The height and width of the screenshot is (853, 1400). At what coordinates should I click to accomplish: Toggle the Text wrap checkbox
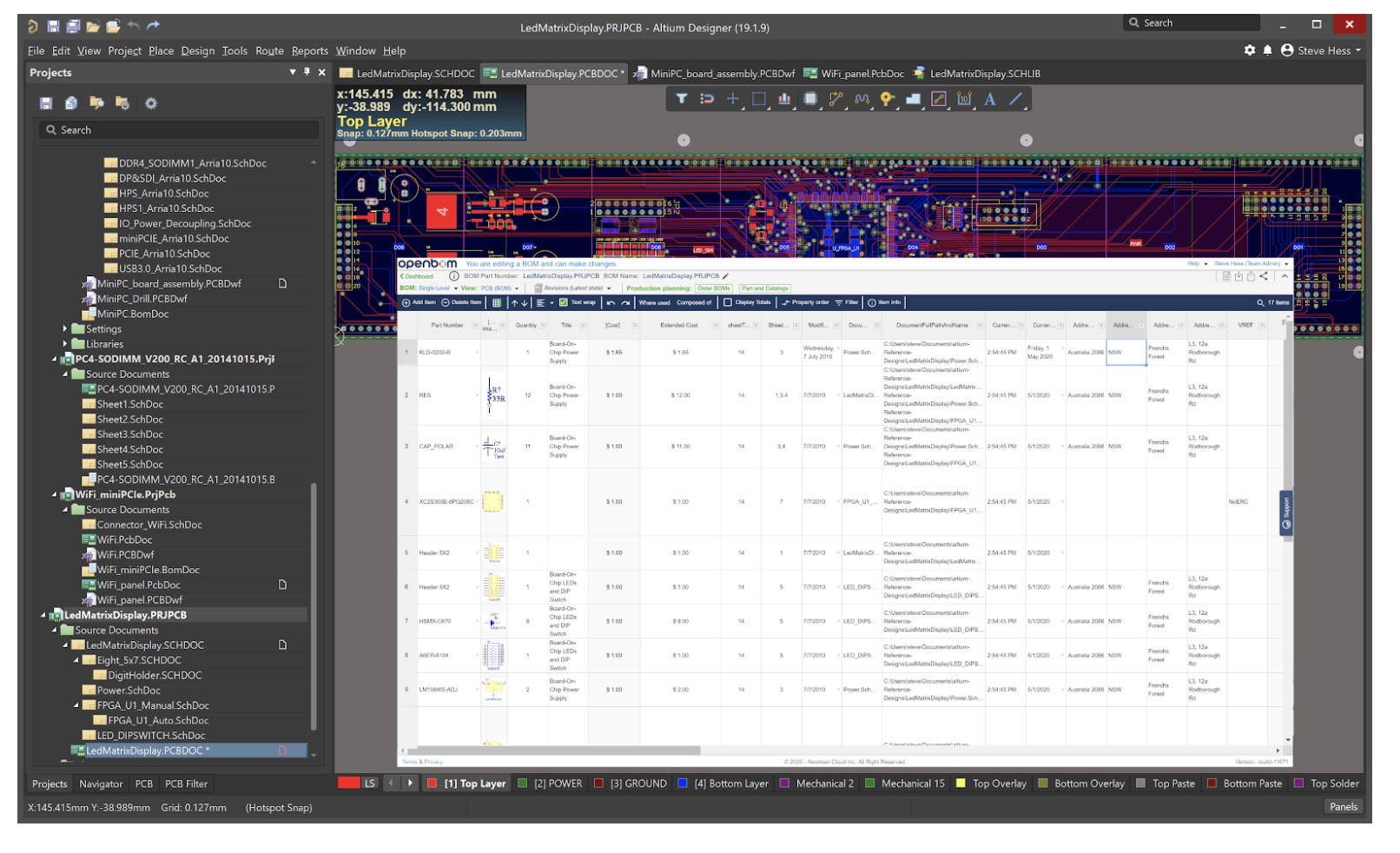(x=564, y=303)
